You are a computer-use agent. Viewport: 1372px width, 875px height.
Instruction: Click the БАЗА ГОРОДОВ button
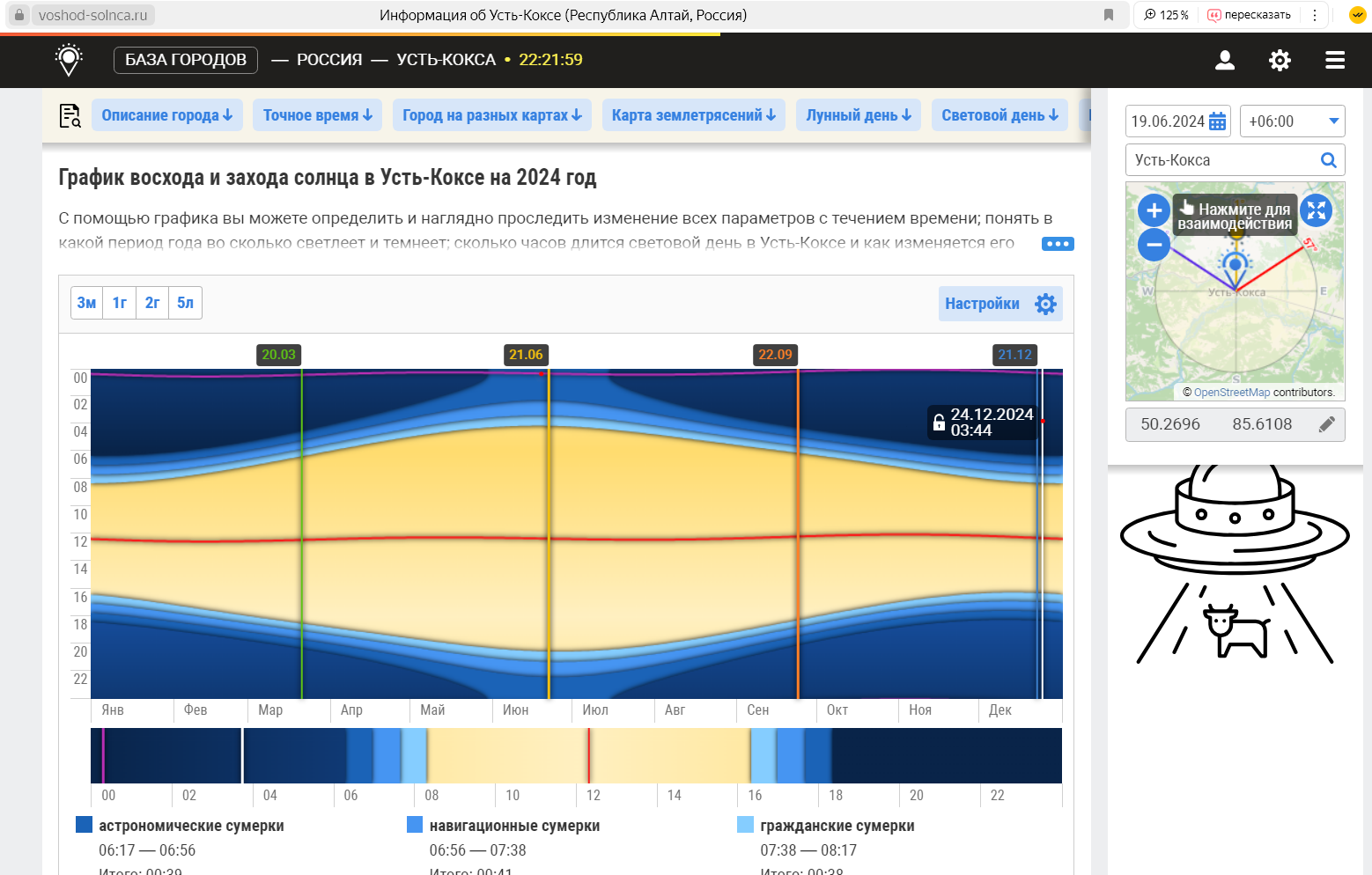tap(186, 60)
